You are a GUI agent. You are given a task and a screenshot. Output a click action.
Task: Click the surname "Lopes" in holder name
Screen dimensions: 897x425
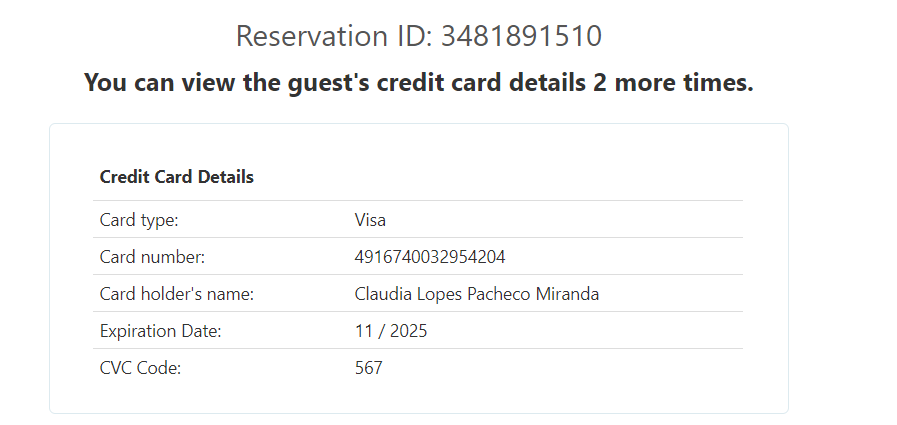click(437, 294)
